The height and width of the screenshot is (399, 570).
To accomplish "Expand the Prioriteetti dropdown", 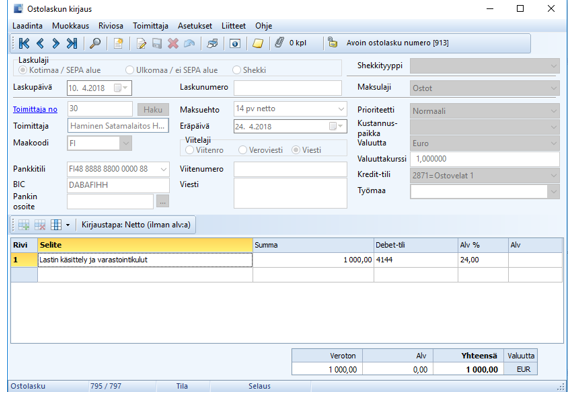I will pos(553,111).
